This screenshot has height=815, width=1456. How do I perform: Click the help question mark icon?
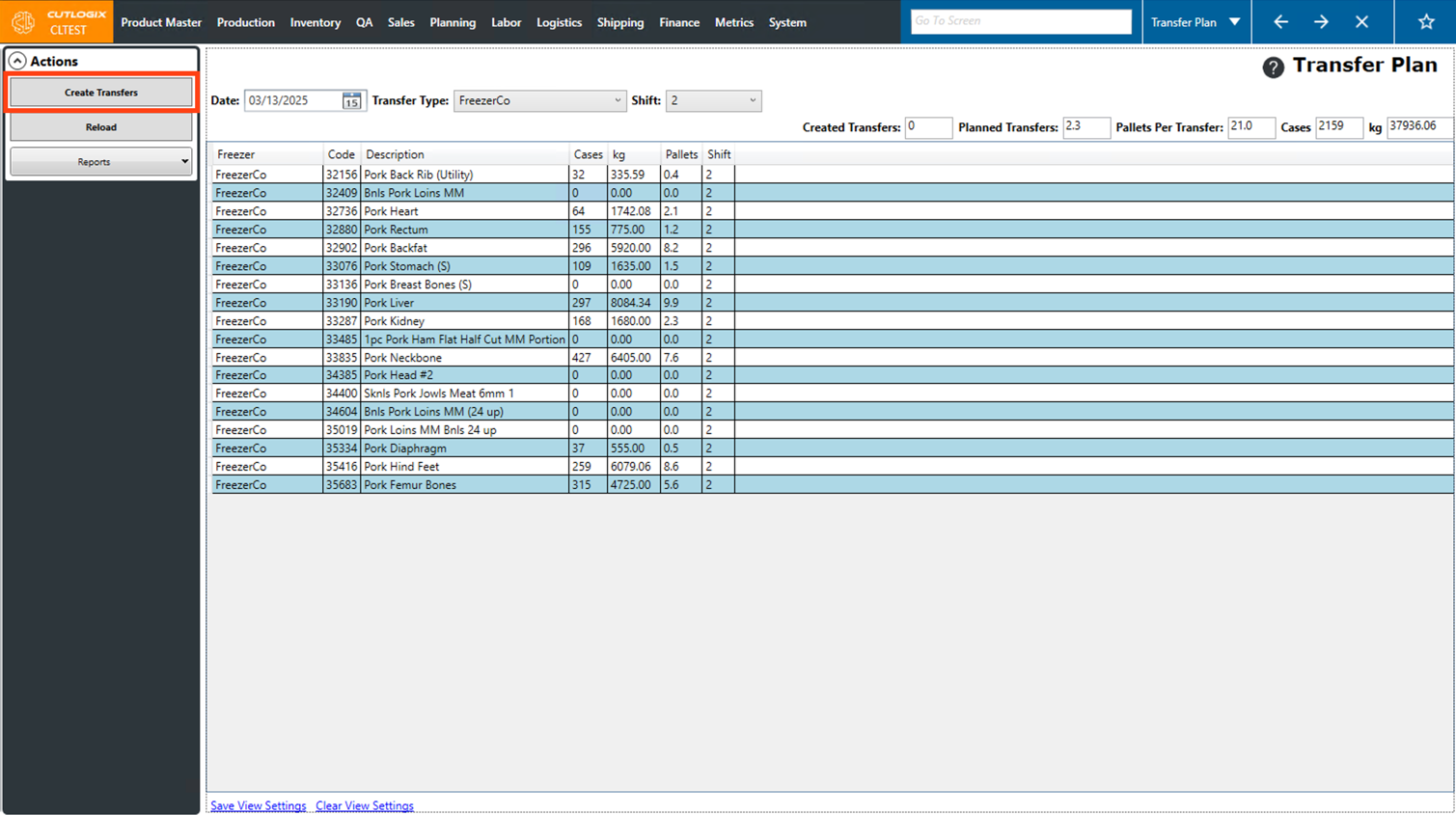pyautogui.click(x=1273, y=67)
